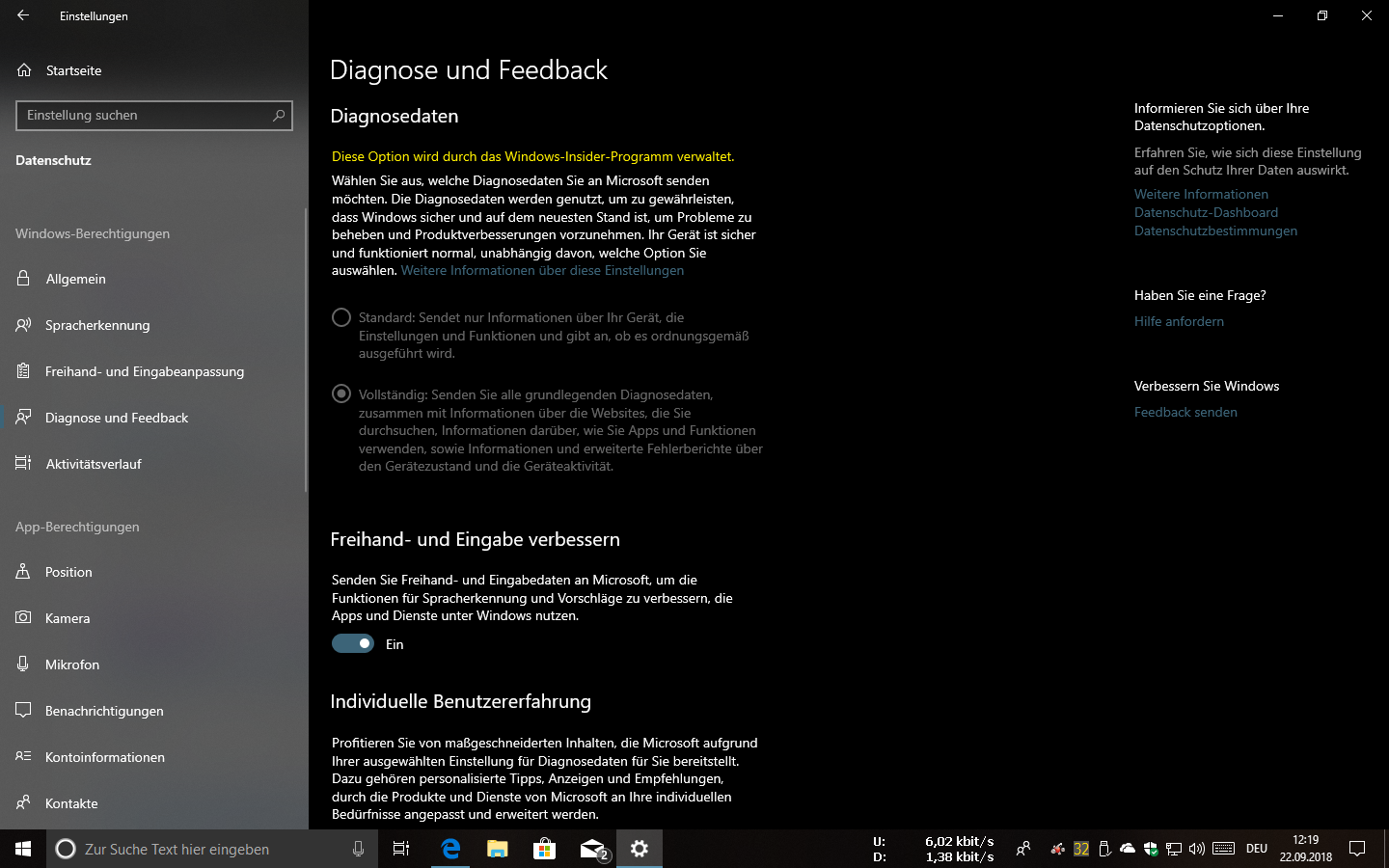Open the touch keyboard tray icon

tap(1224, 849)
